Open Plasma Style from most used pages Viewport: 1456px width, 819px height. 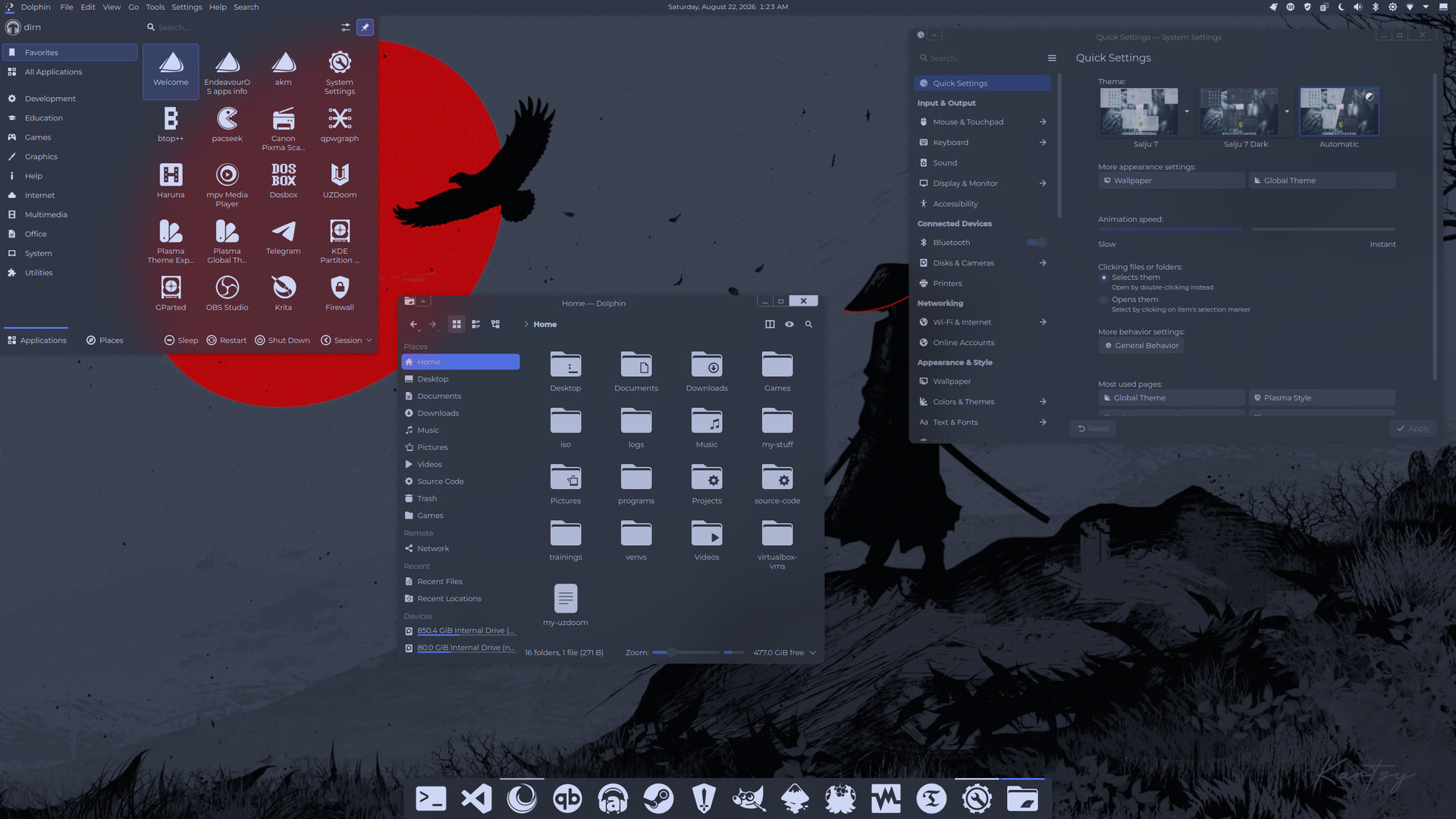[x=1322, y=398]
